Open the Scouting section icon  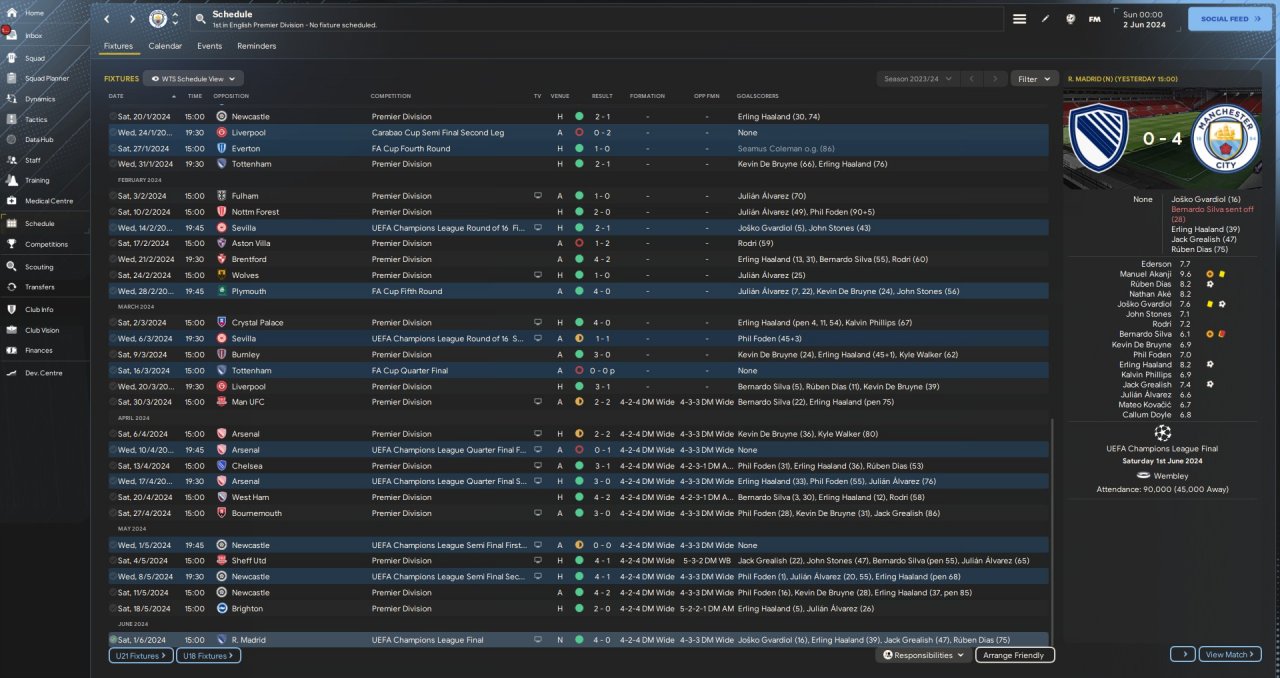(11, 267)
